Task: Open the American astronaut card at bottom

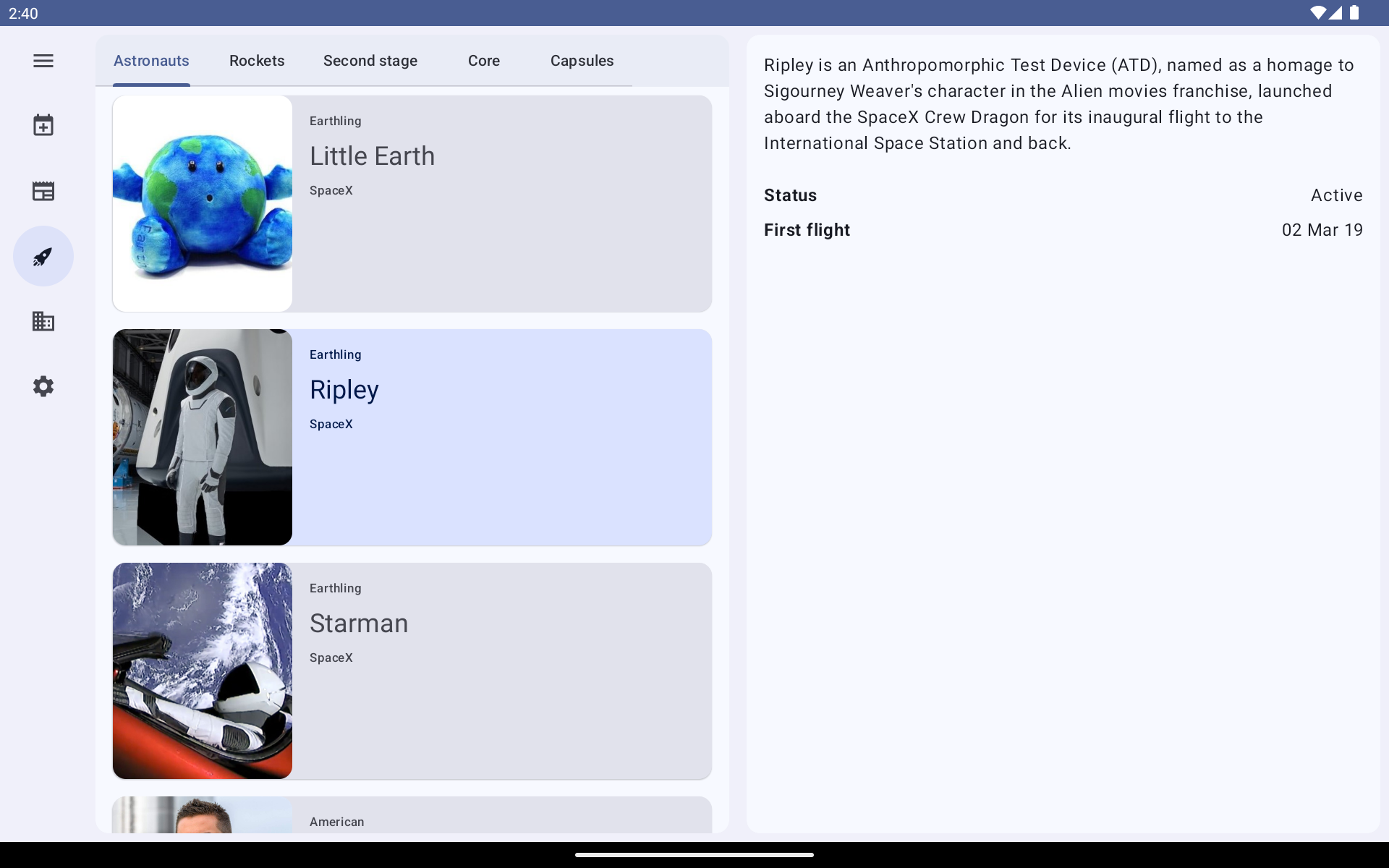Action: point(412,815)
